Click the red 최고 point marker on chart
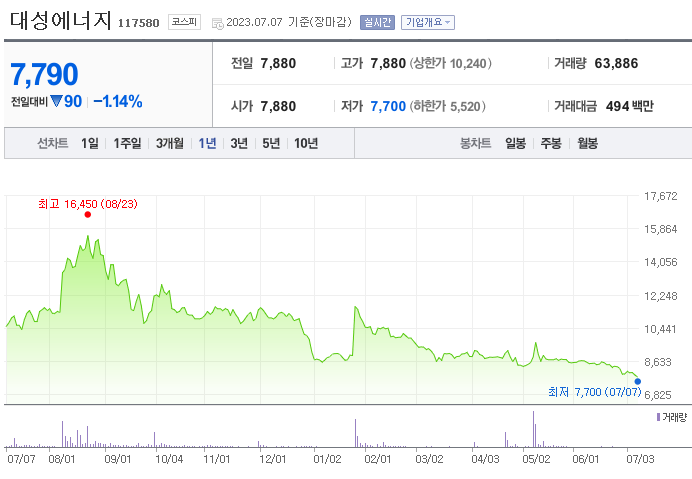 (x=88, y=215)
